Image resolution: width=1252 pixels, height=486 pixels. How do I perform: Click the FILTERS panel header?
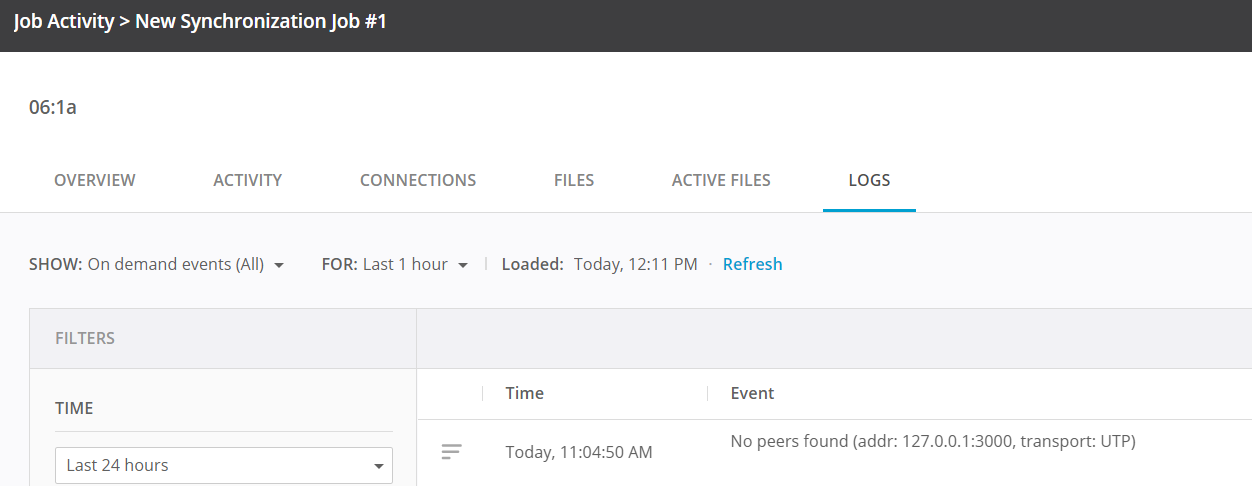[85, 338]
